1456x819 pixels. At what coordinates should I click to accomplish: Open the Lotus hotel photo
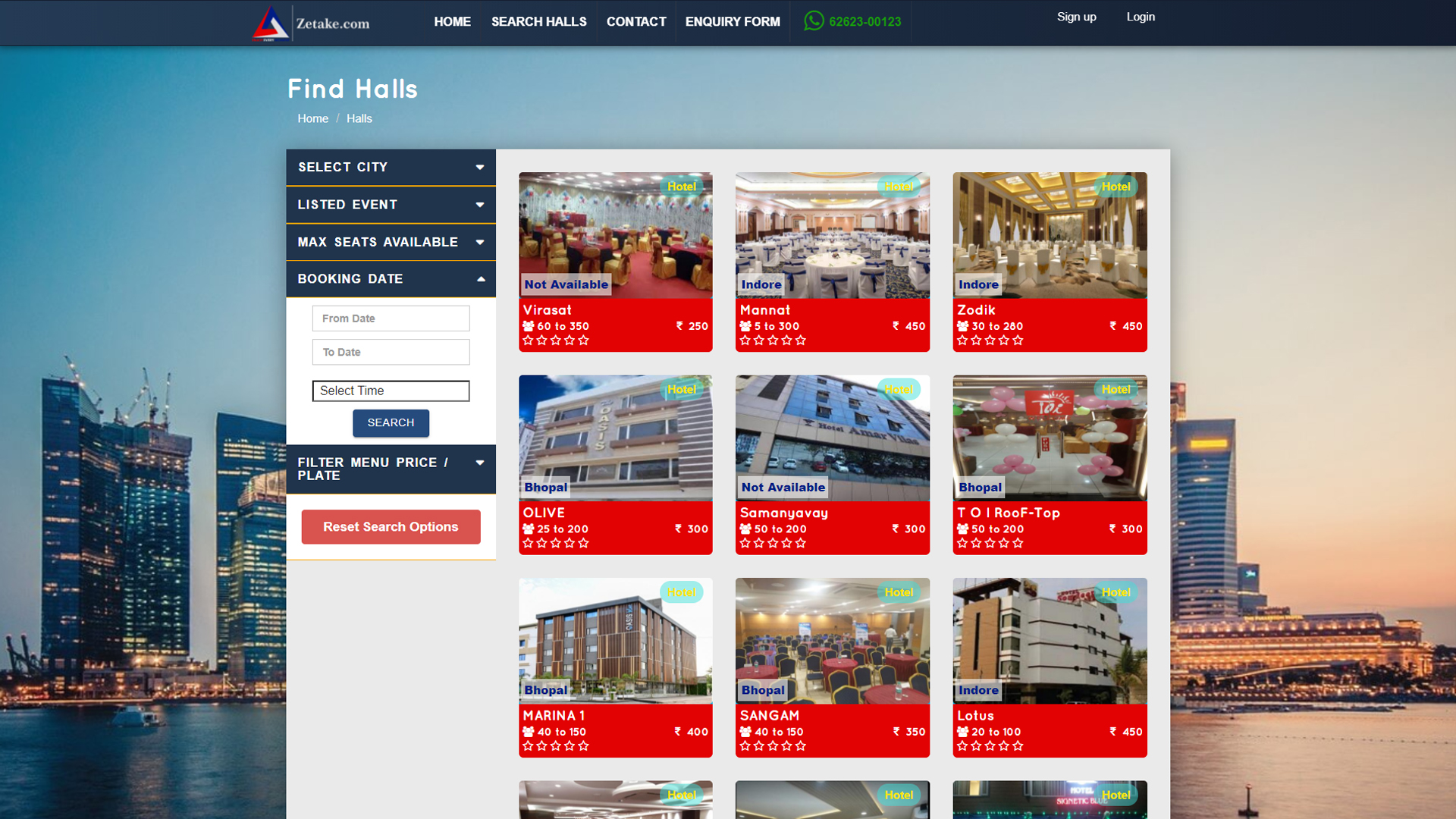tap(1050, 641)
